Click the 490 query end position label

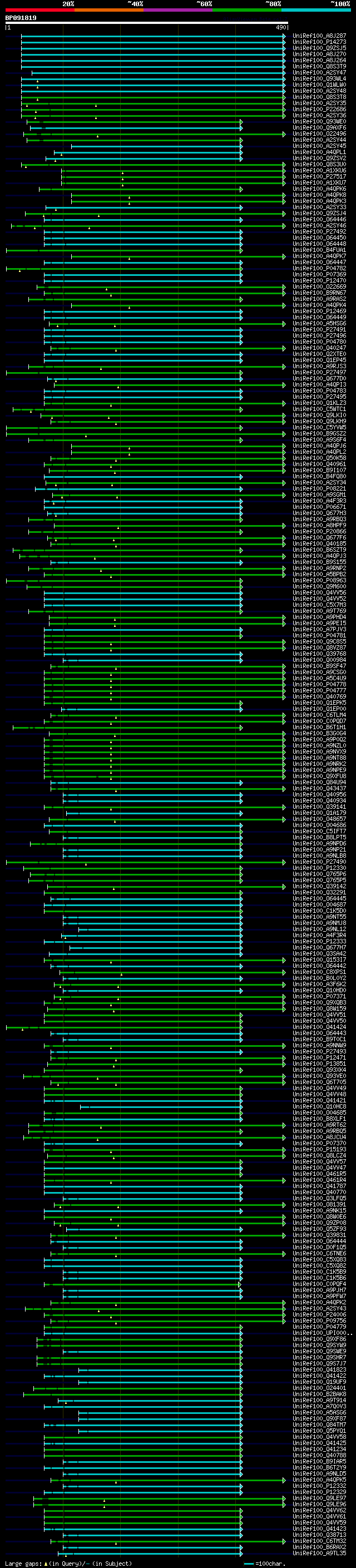pyautogui.click(x=281, y=27)
